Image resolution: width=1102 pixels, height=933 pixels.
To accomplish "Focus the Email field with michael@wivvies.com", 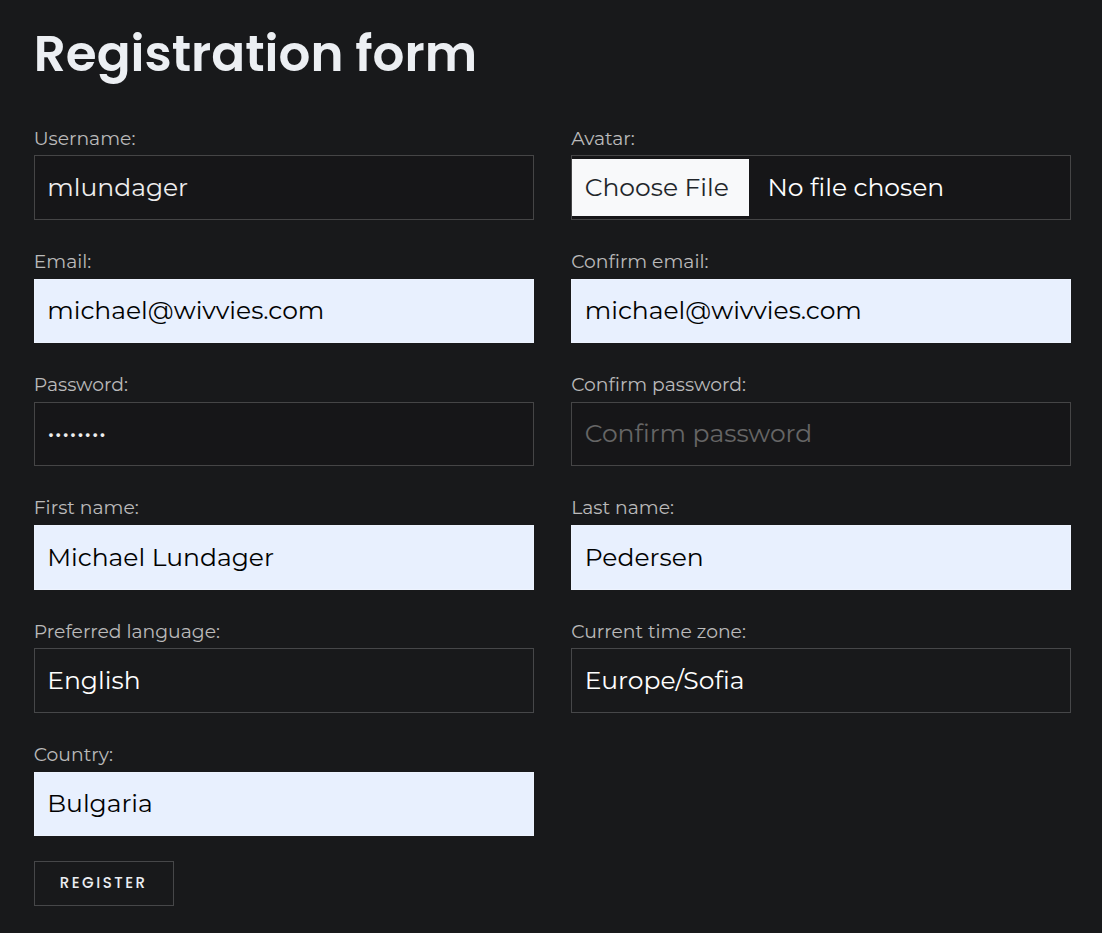I will pyautogui.click(x=284, y=311).
